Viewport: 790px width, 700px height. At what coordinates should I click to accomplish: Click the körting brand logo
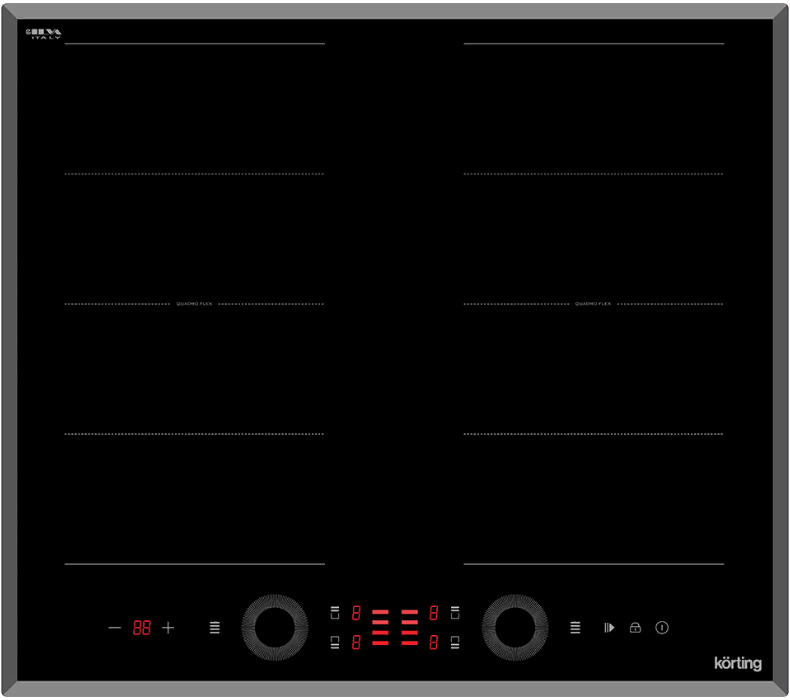(738, 663)
